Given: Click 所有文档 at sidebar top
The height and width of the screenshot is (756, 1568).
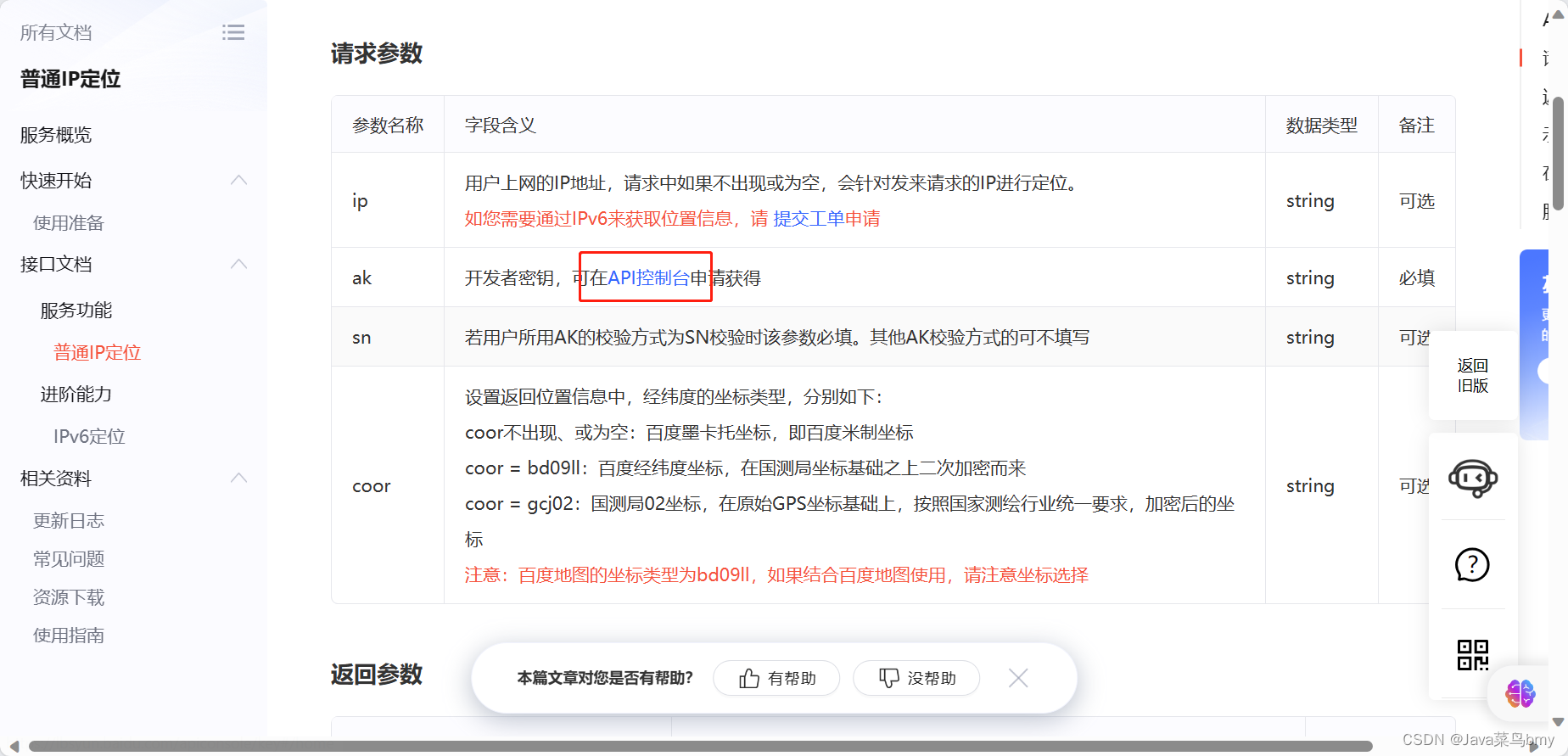Looking at the screenshot, I should pos(56,32).
